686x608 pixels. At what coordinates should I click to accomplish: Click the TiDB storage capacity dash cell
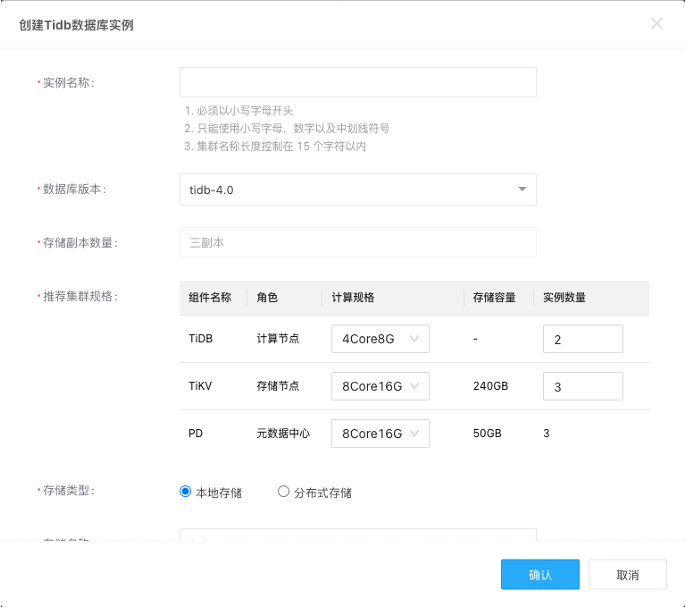476,339
